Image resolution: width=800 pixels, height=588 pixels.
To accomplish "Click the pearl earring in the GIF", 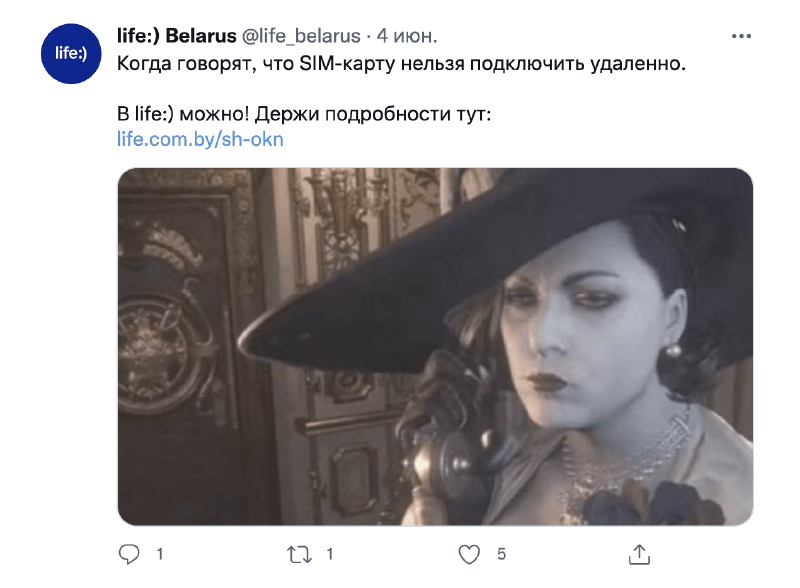I will click(673, 351).
